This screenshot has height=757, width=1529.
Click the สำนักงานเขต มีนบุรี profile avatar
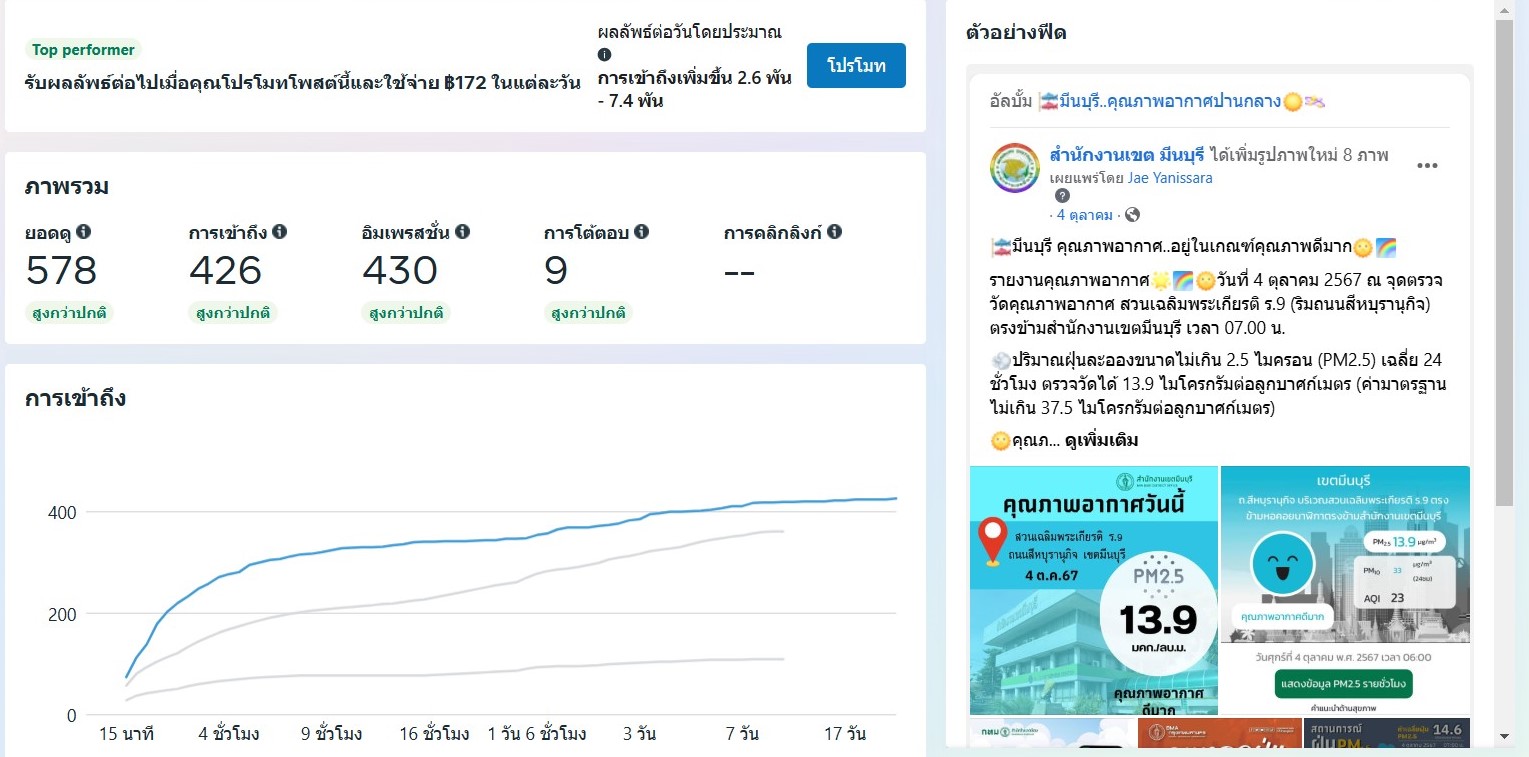point(1014,167)
